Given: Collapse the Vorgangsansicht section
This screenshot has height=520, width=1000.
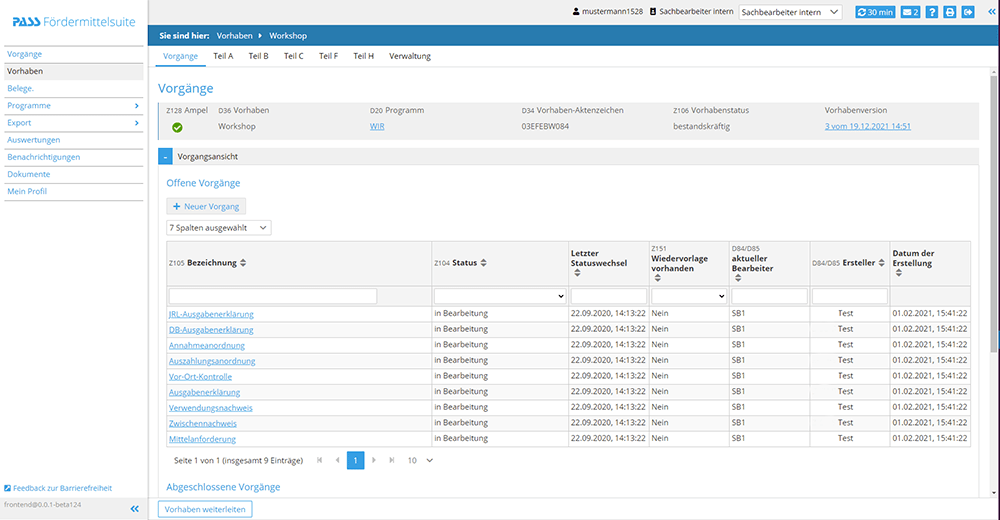Looking at the screenshot, I should click(165, 157).
